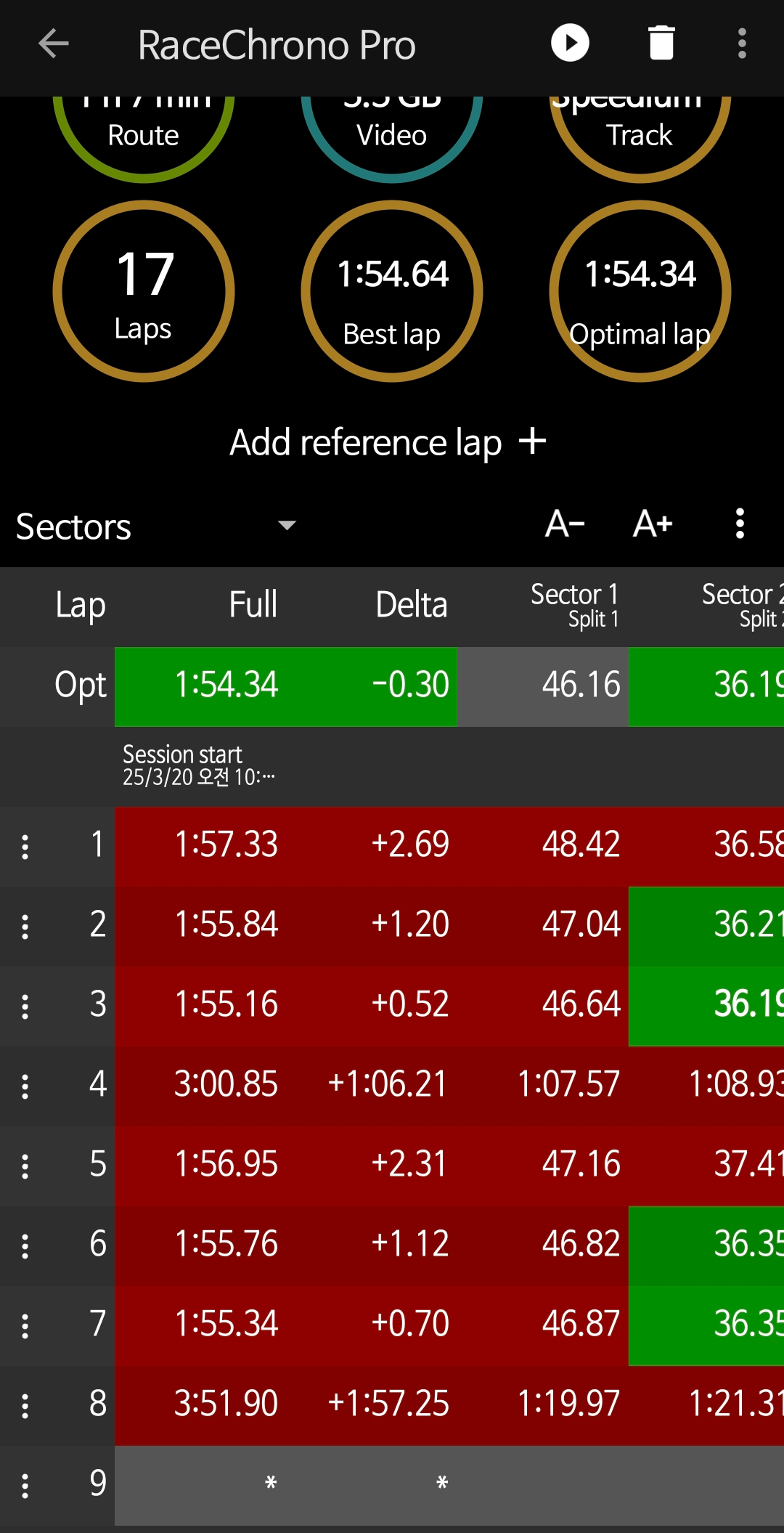Select the Opt row label
The image size is (784, 1533).
81,686
